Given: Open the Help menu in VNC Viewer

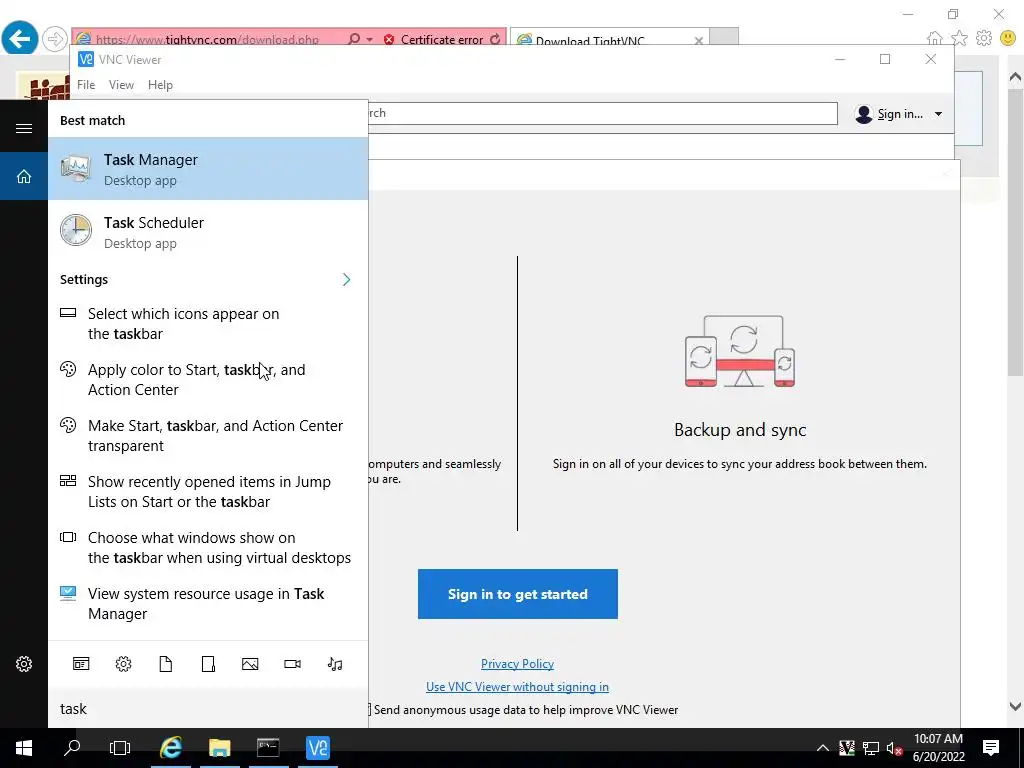Looking at the screenshot, I should click(160, 85).
